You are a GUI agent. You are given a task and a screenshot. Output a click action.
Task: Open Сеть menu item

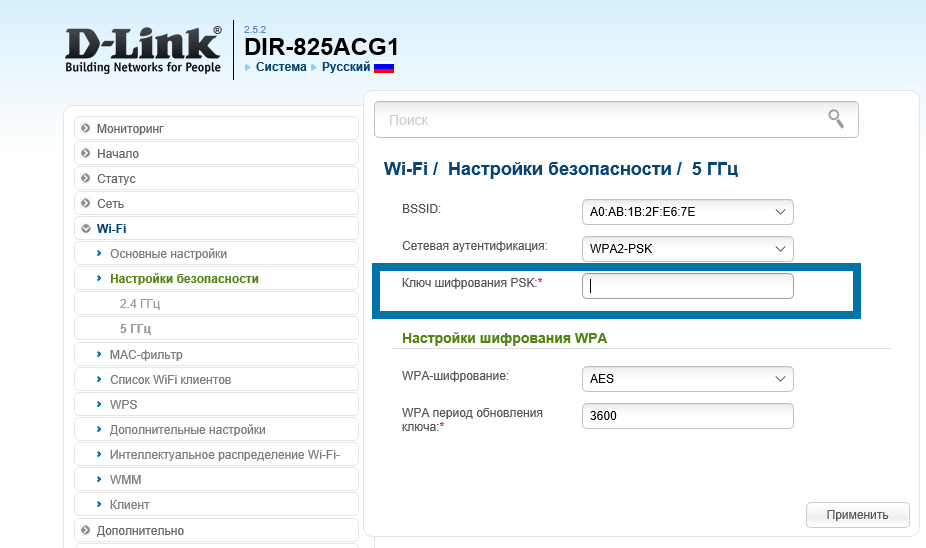point(216,203)
